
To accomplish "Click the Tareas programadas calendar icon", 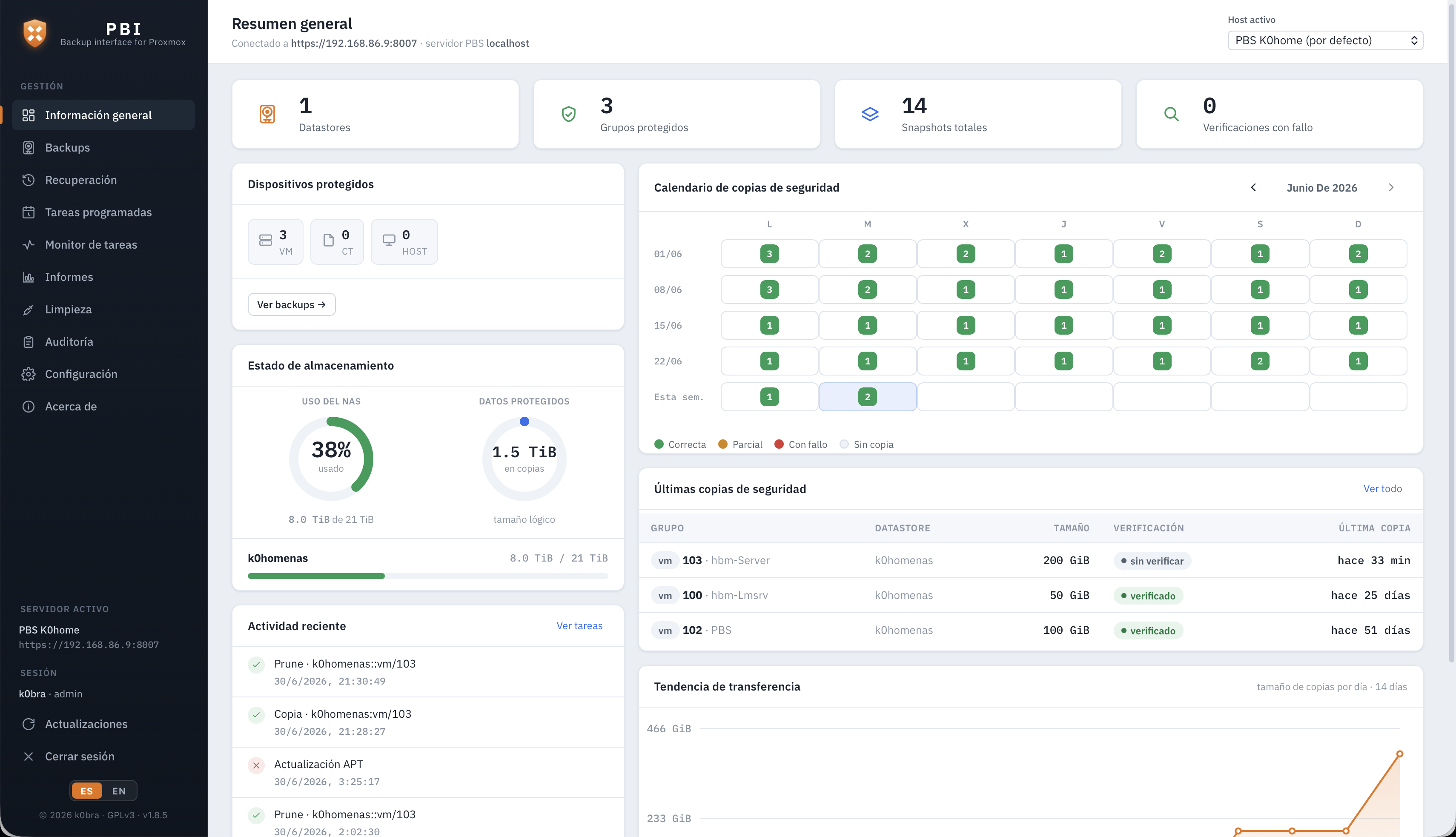I will tap(28, 212).
